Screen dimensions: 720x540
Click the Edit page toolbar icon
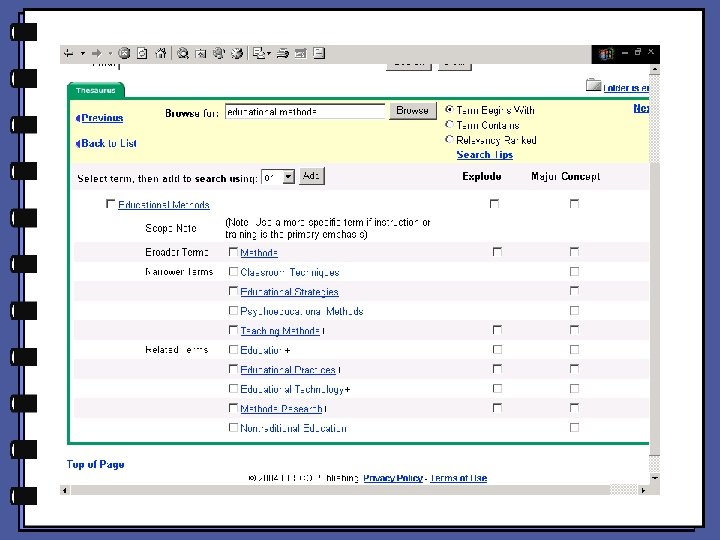301,53
